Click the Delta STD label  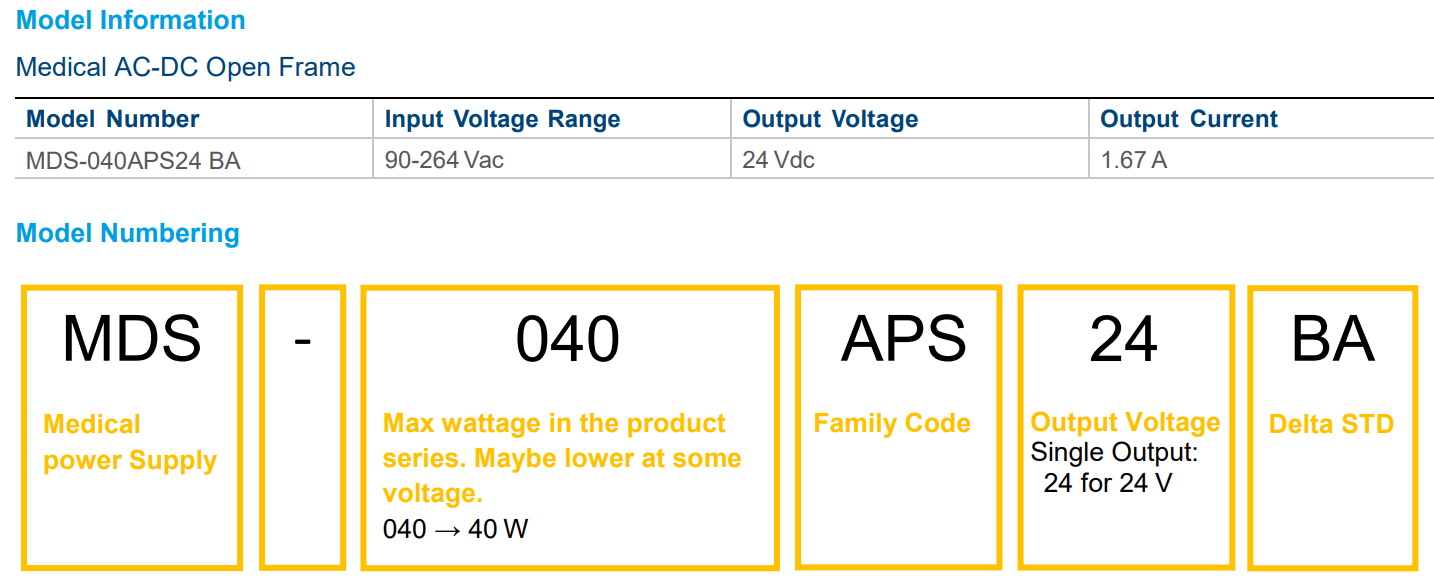(1331, 424)
